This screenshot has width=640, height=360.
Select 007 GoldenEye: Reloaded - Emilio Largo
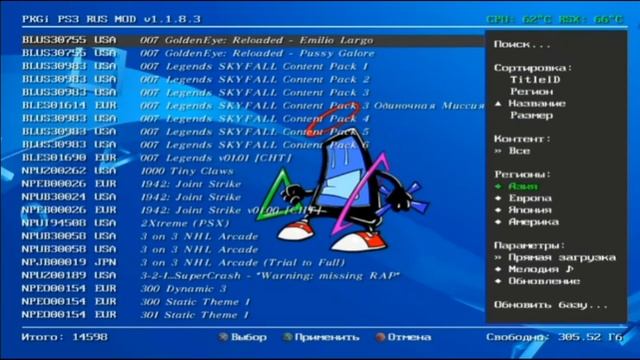[x=253, y=40]
